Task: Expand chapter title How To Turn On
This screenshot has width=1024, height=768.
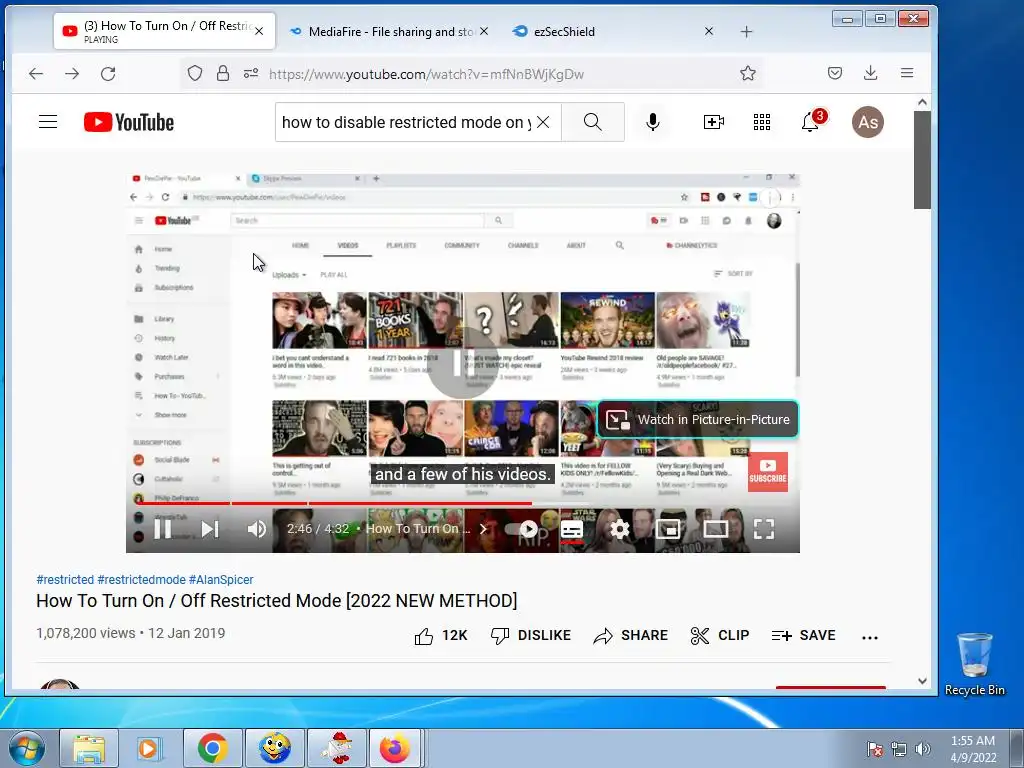Action: pyautogui.click(x=427, y=528)
